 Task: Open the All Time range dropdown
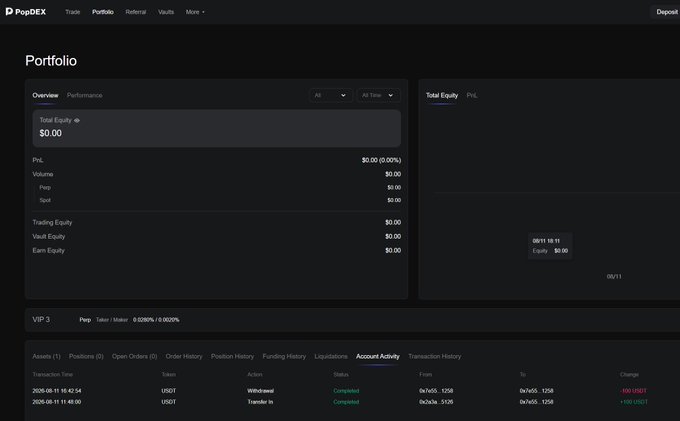coord(378,95)
